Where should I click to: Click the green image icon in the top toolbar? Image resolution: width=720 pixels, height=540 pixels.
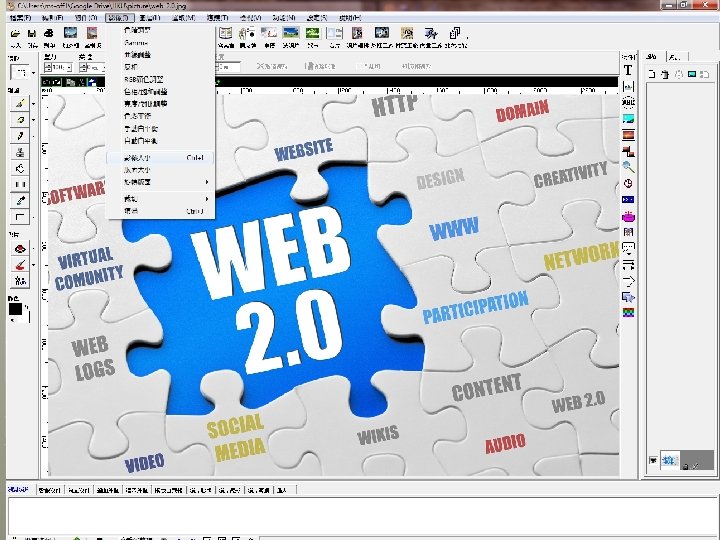click(313, 33)
